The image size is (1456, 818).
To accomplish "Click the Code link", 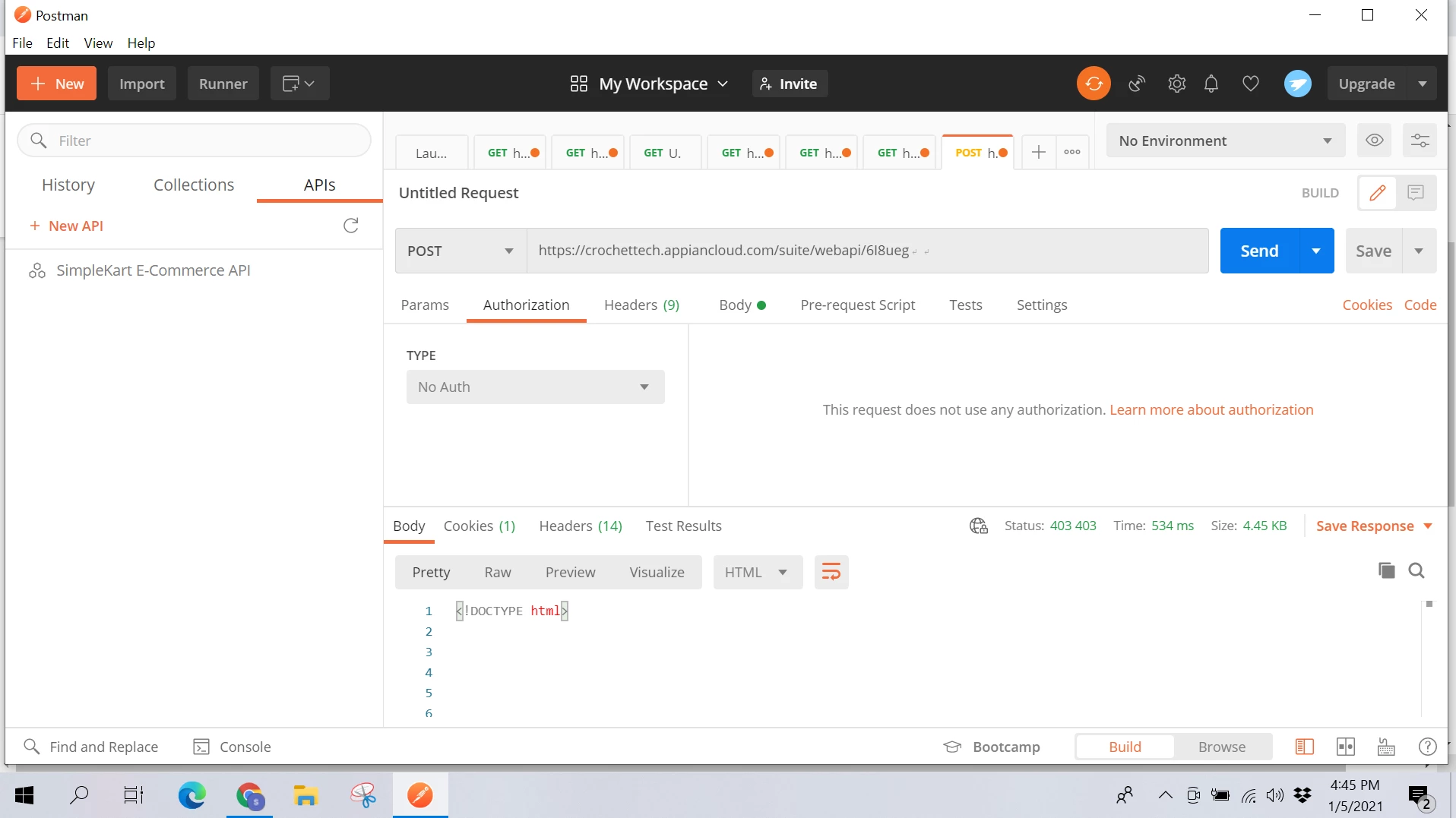I will tap(1420, 305).
